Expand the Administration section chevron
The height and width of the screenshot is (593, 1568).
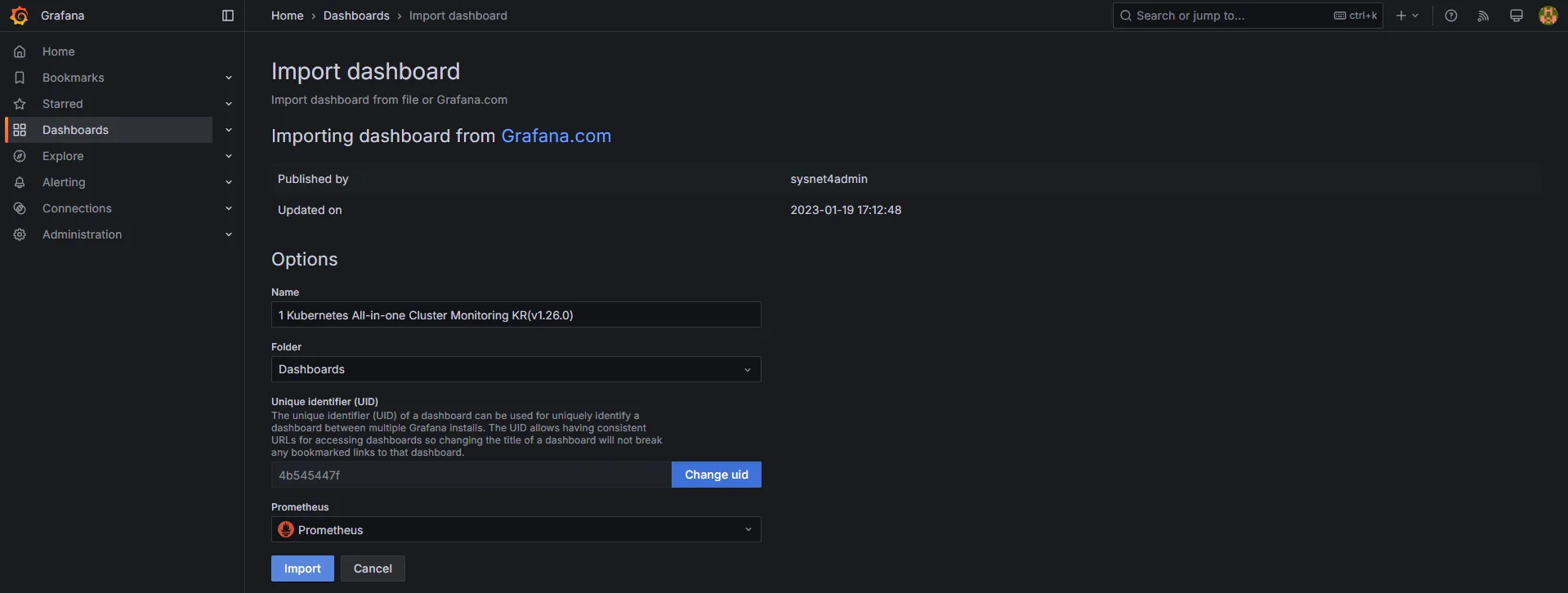pyautogui.click(x=229, y=234)
